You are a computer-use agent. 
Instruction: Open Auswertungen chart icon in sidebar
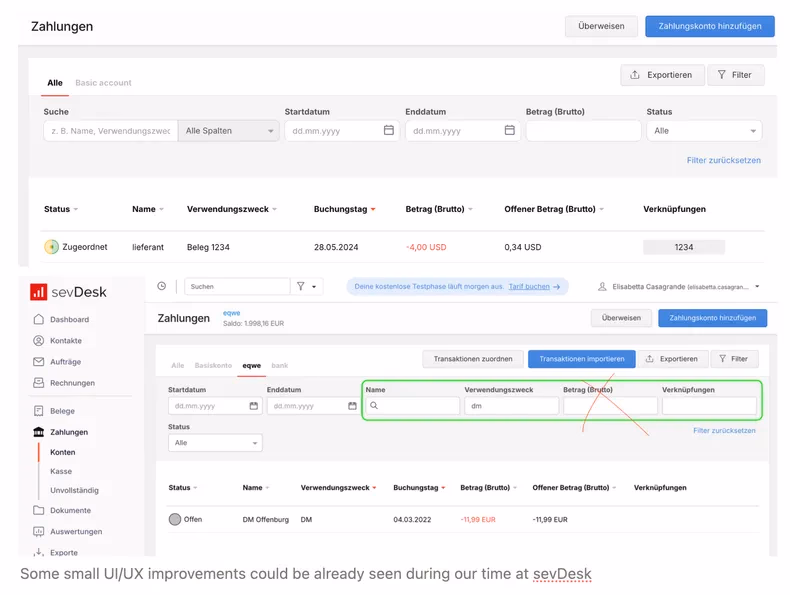coord(38,532)
